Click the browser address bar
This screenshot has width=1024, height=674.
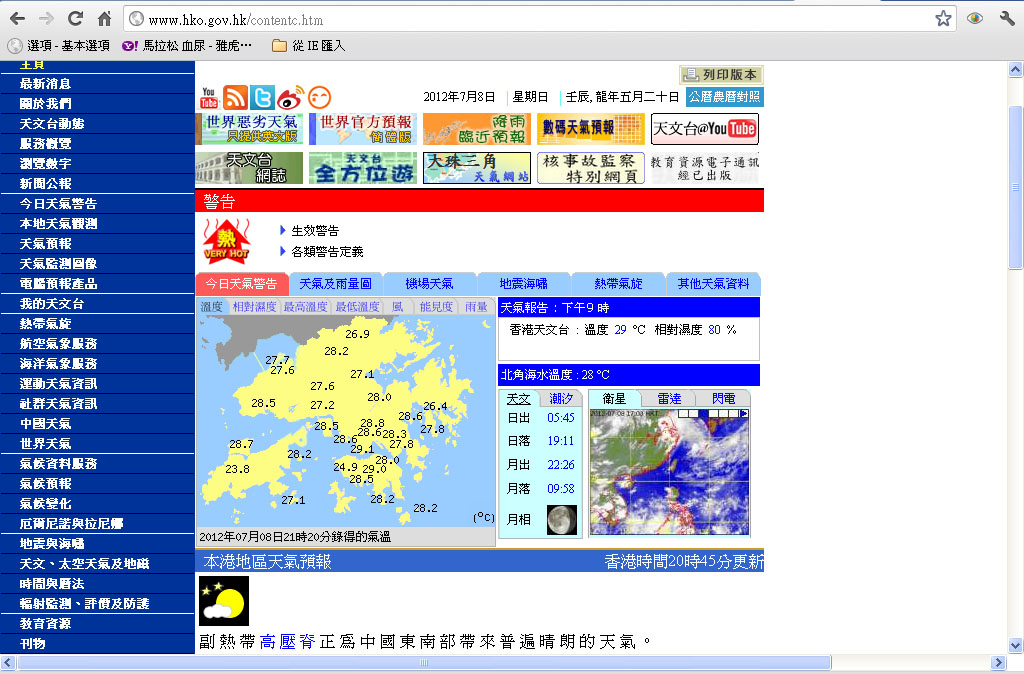tap(530, 19)
